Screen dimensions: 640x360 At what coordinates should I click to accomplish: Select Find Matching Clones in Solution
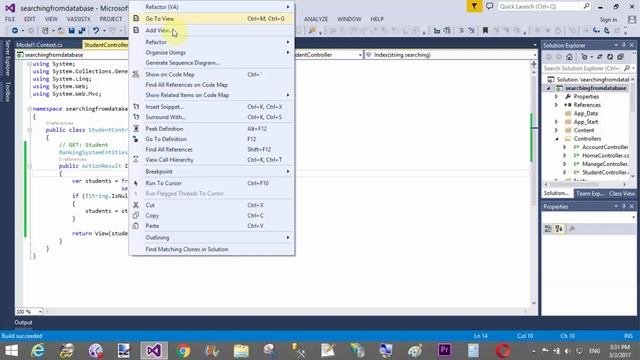pyautogui.click(x=212, y=249)
